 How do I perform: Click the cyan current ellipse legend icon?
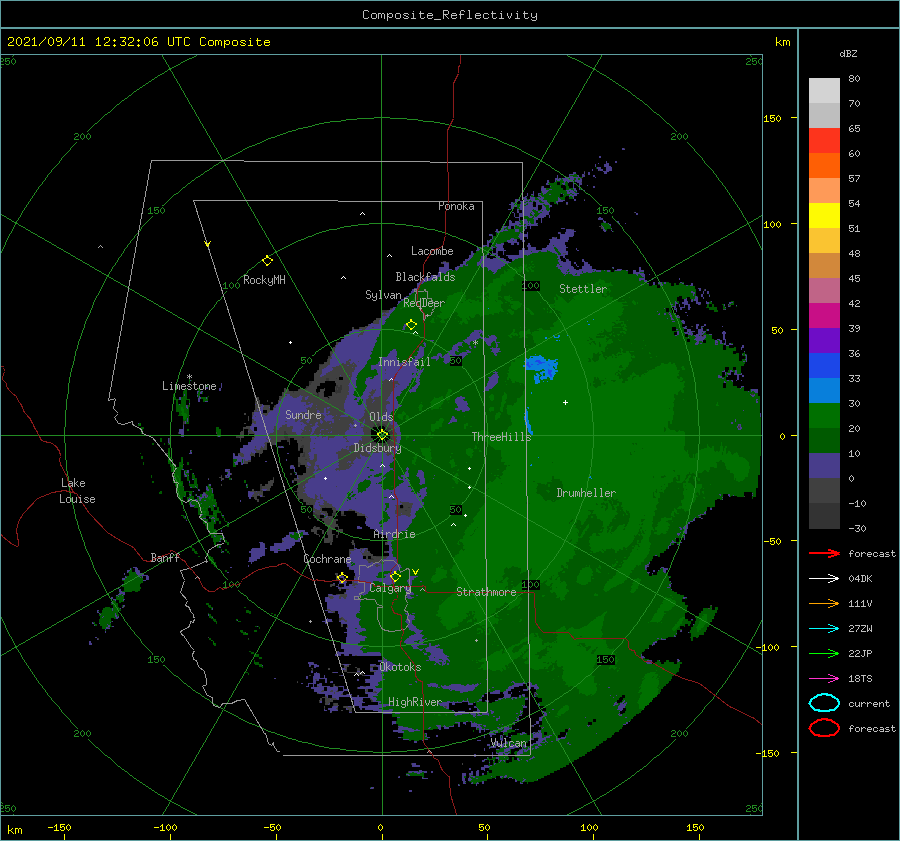(x=824, y=703)
